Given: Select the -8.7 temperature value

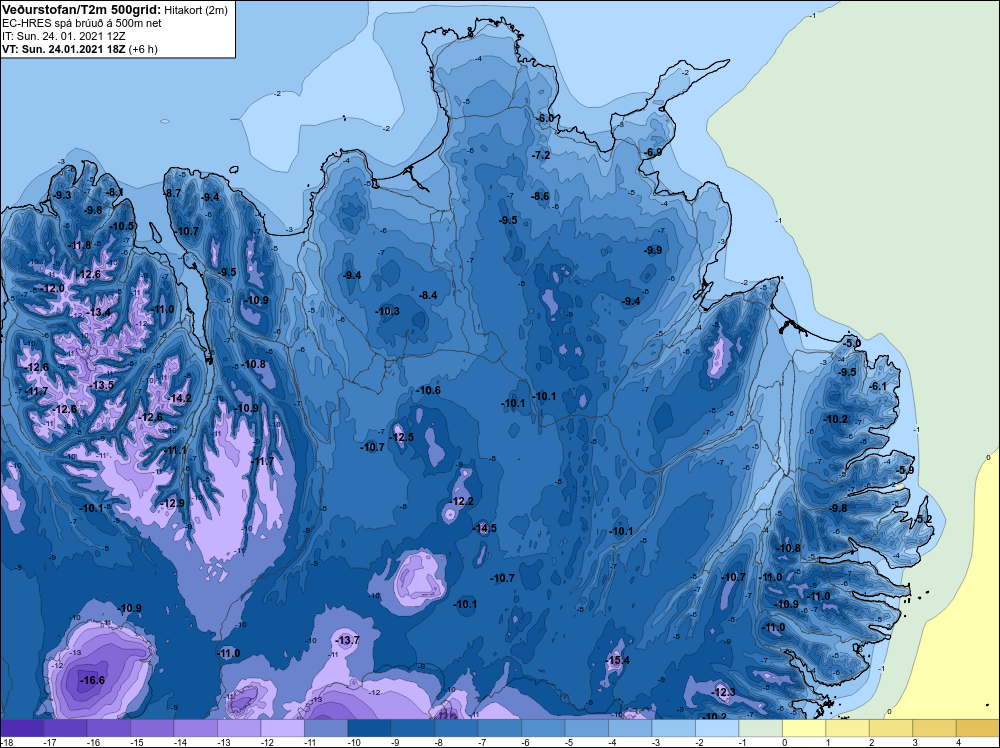Looking at the screenshot, I should [172, 193].
